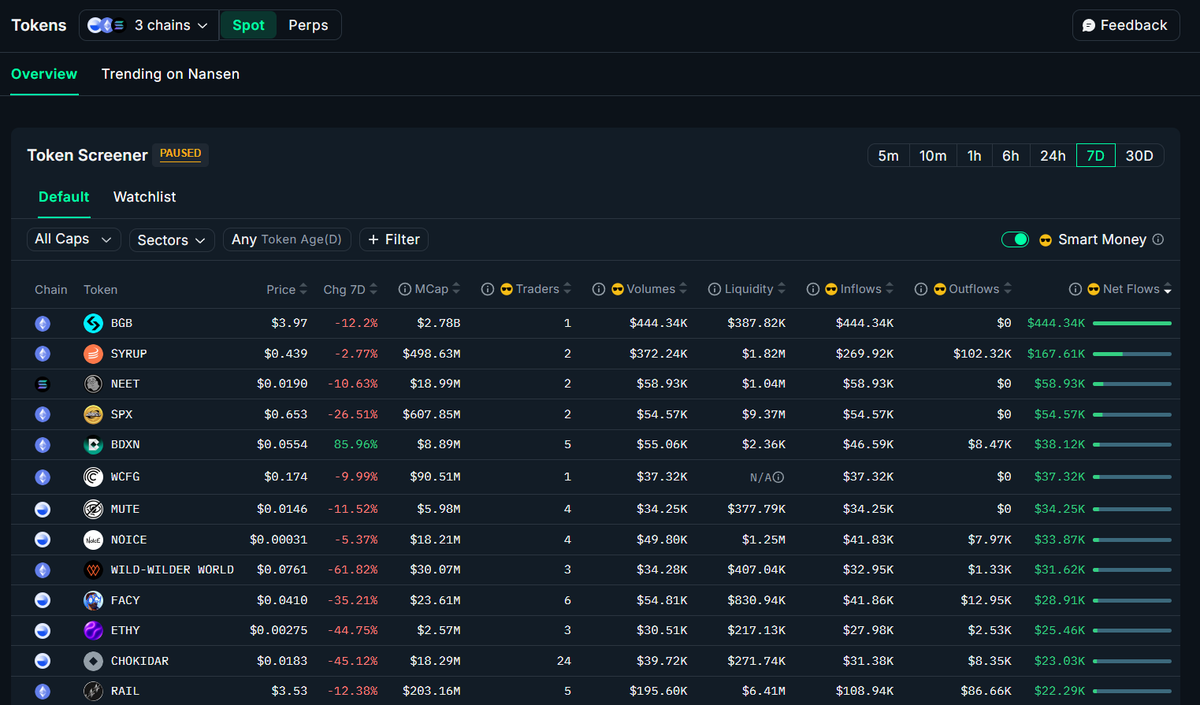Click BDXN 85.96% change value
1200x705 pixels.
click(355, 444)
